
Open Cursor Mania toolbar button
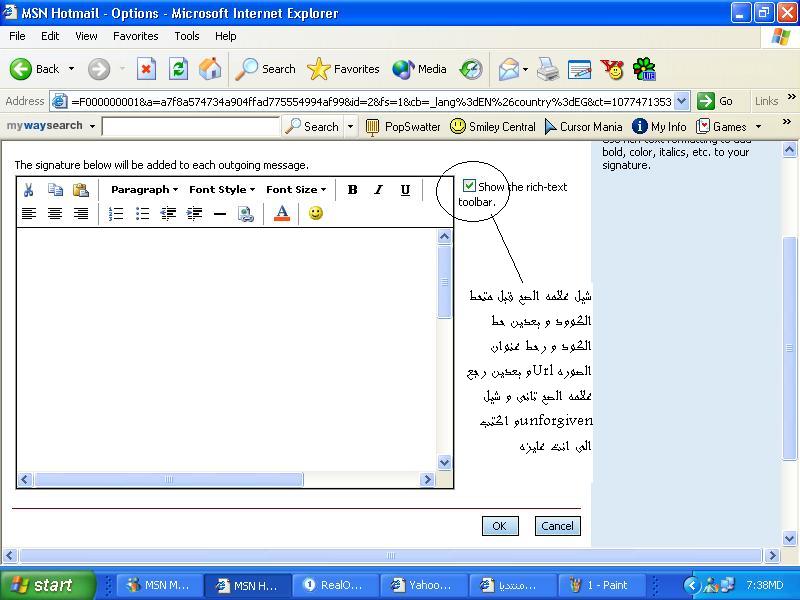click(583, 126)
